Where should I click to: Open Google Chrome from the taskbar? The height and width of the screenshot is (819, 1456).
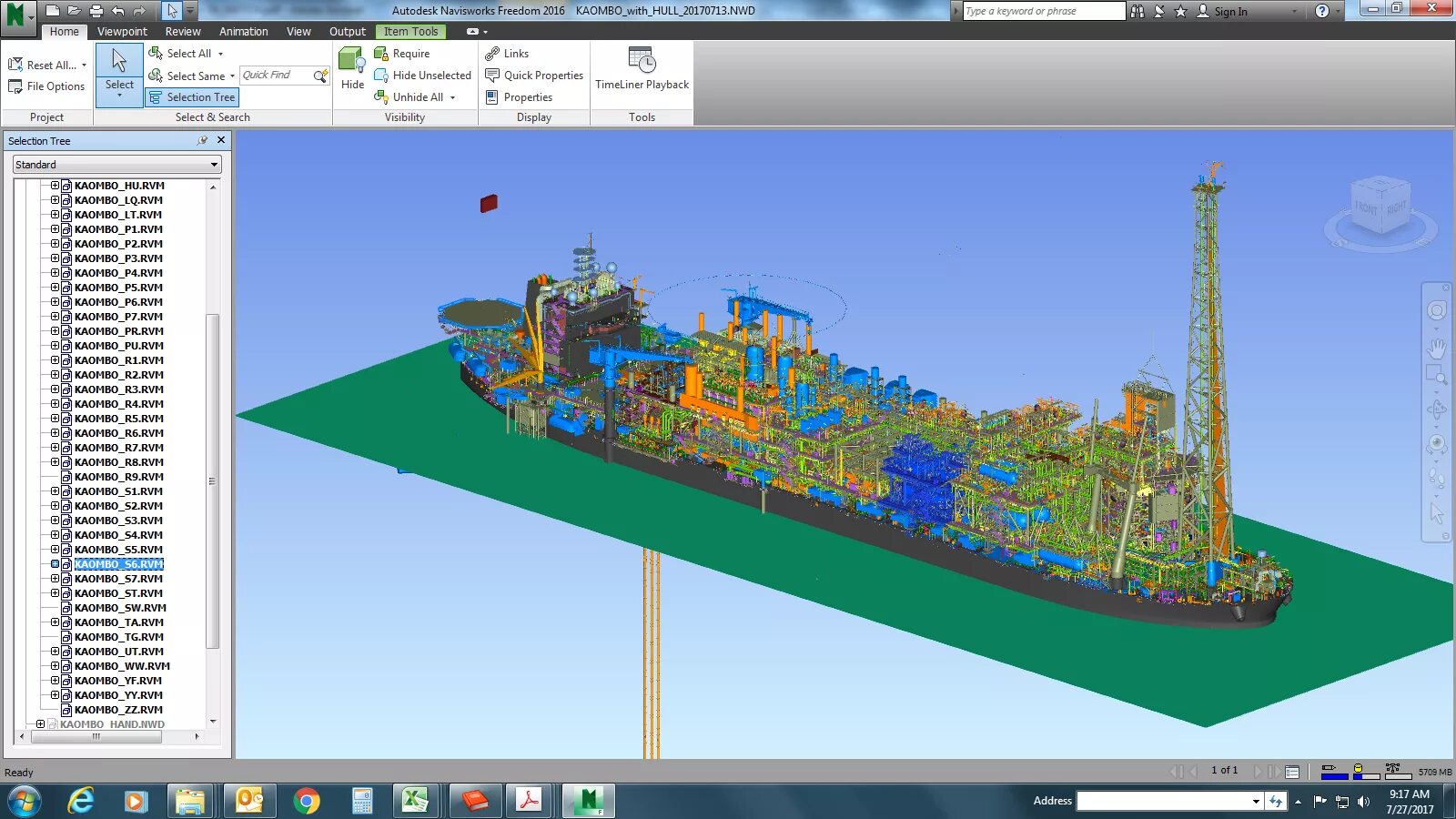[307, 801]
